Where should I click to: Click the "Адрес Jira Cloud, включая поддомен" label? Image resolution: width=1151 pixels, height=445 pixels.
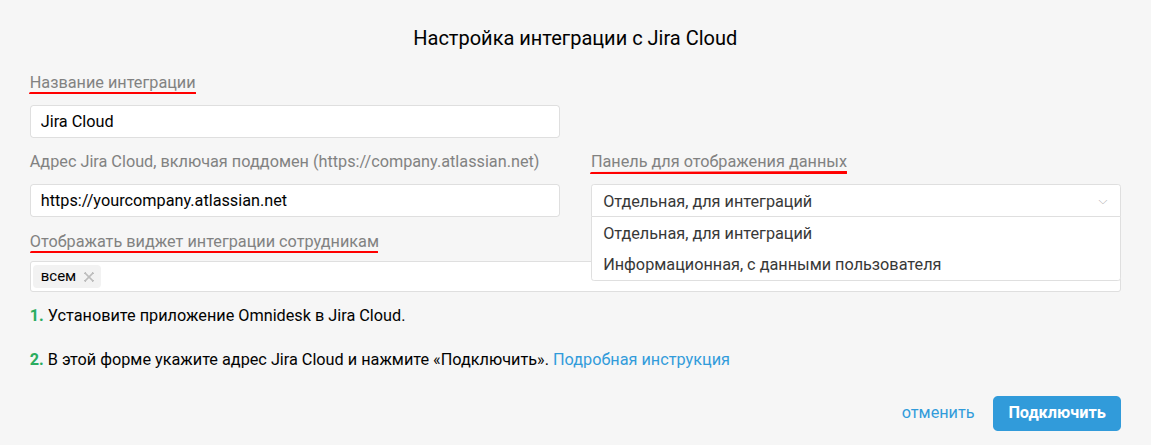pos(285,162)
